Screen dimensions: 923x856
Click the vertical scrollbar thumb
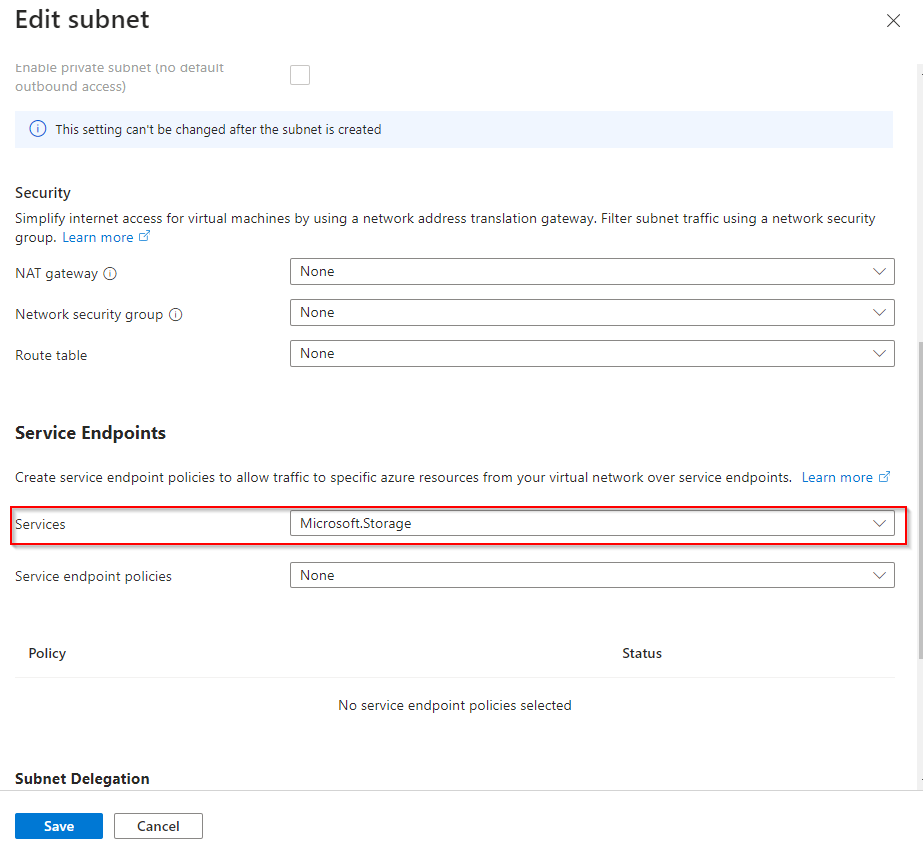(919, 500)
